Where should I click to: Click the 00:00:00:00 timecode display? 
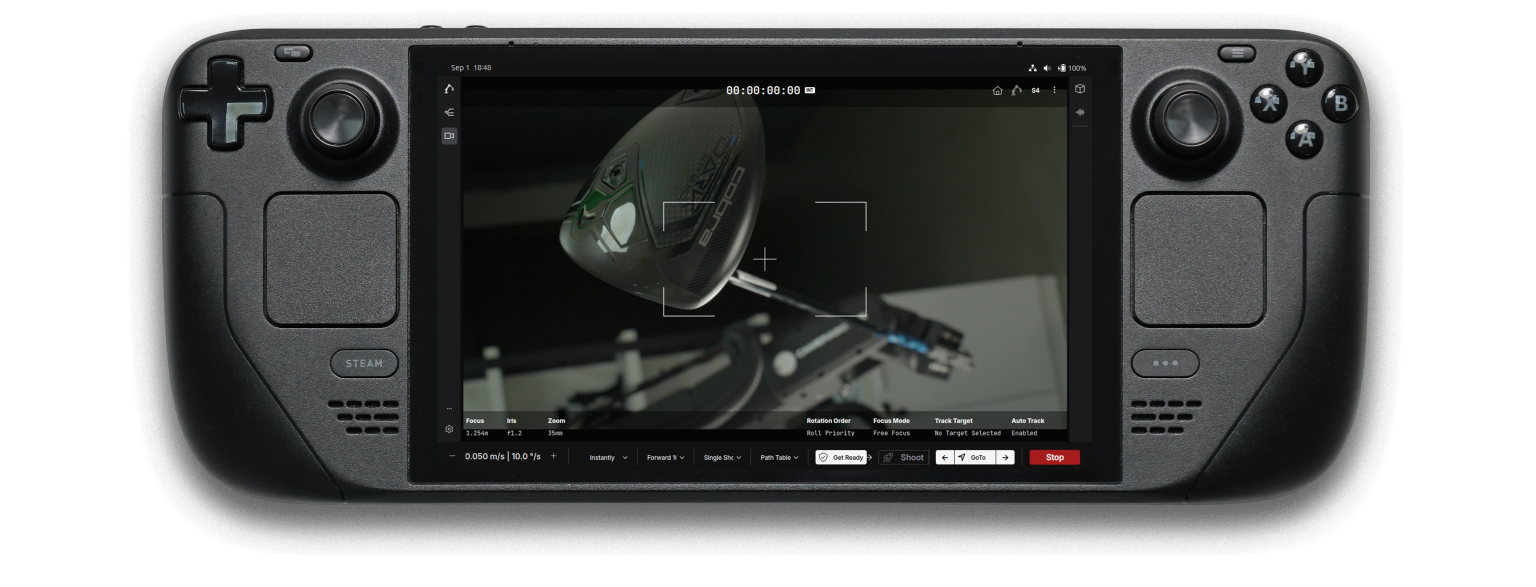click(762, 90)
